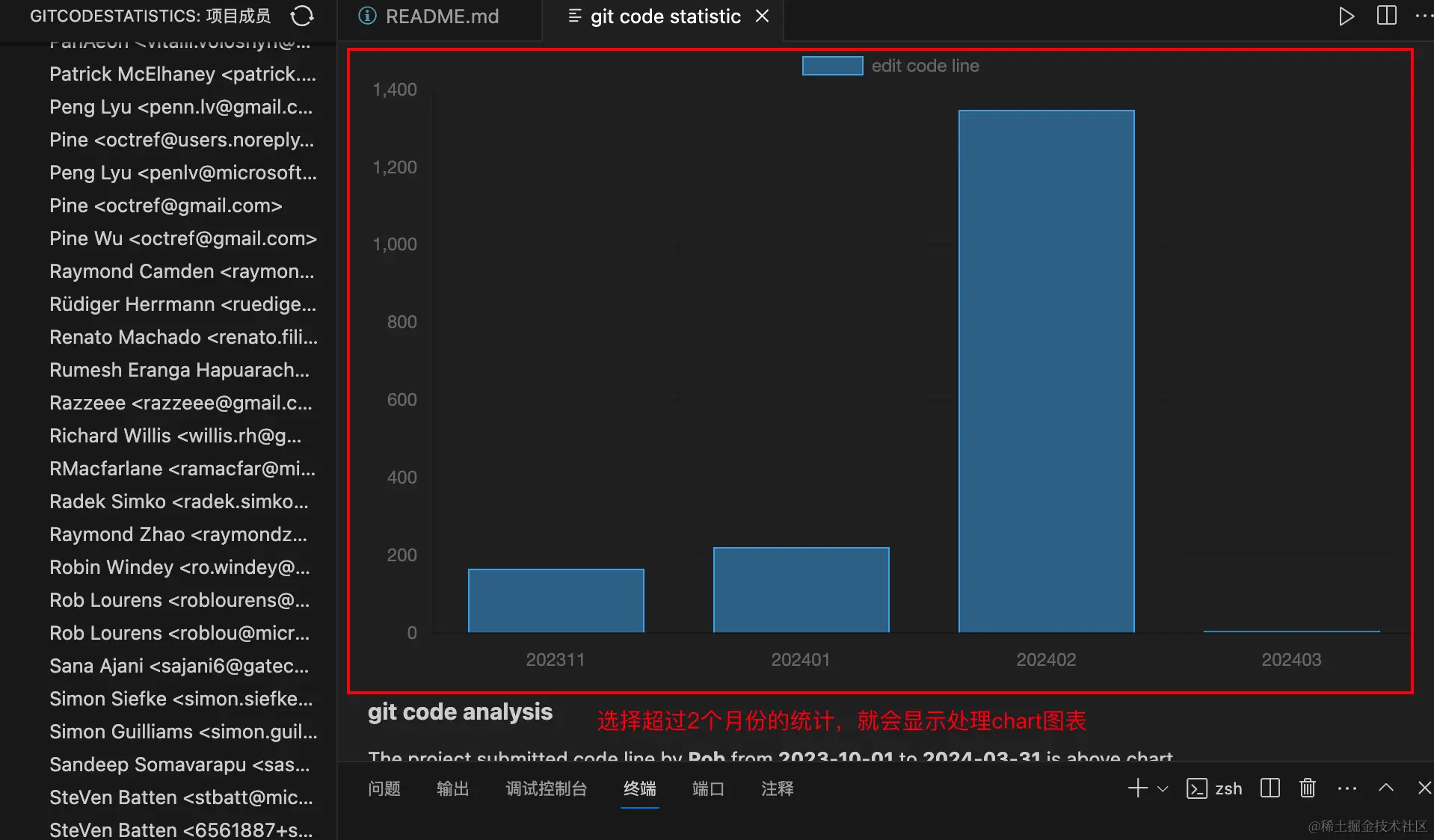Select member Patrick McElhaney
This screenshot has height=840, width=1434.
tap(168, 74)
